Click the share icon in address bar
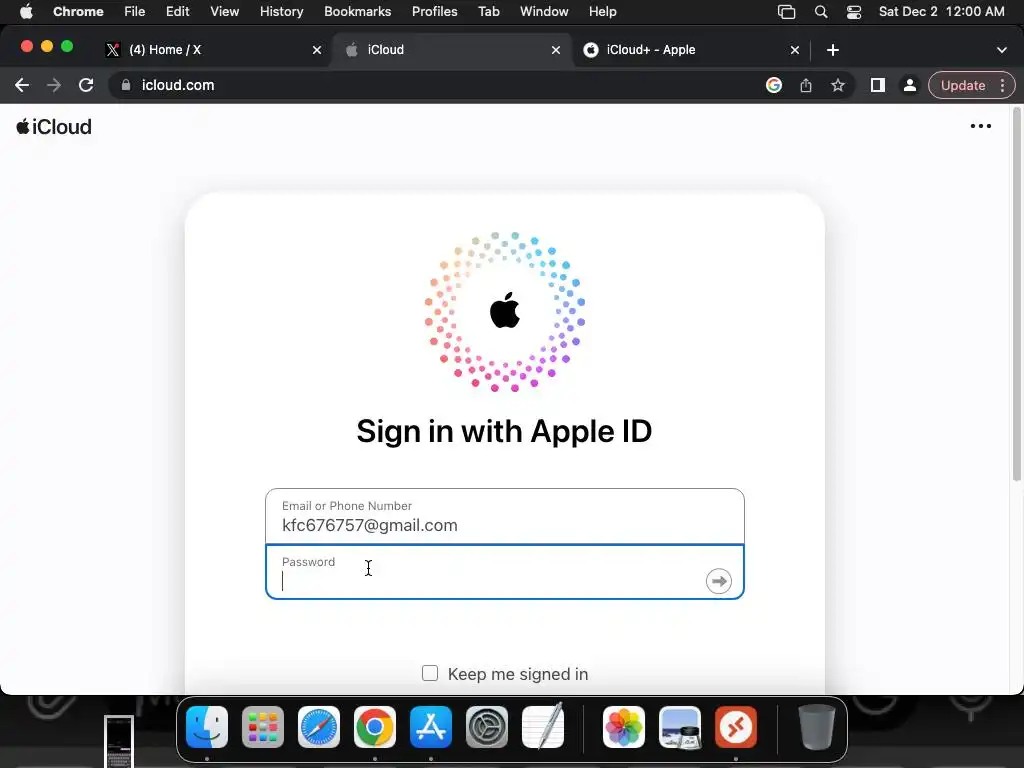Screen dimensions: 1024x768 tap(806, 85)
